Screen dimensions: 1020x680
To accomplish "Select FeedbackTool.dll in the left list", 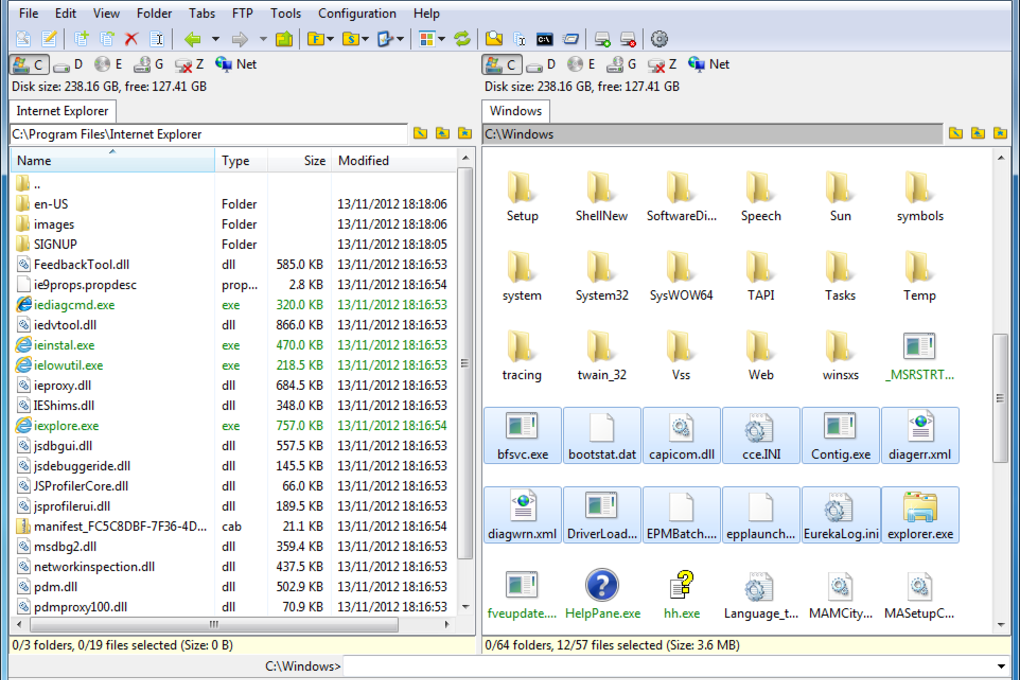I will coord(233,264).
